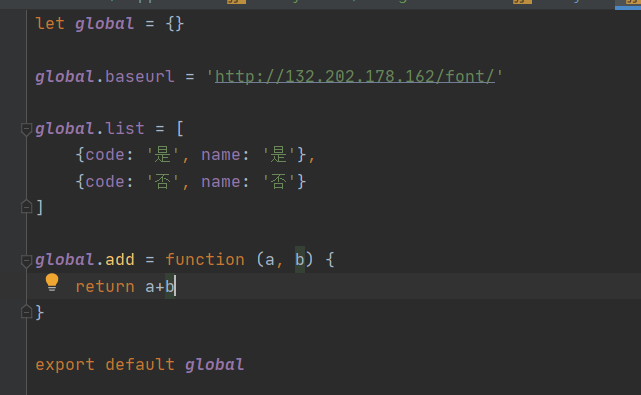Image resolution: width=641 pixels, height=395 pixels.
Task: Click the 'list' property in global.list
Action: coord(125,129)
